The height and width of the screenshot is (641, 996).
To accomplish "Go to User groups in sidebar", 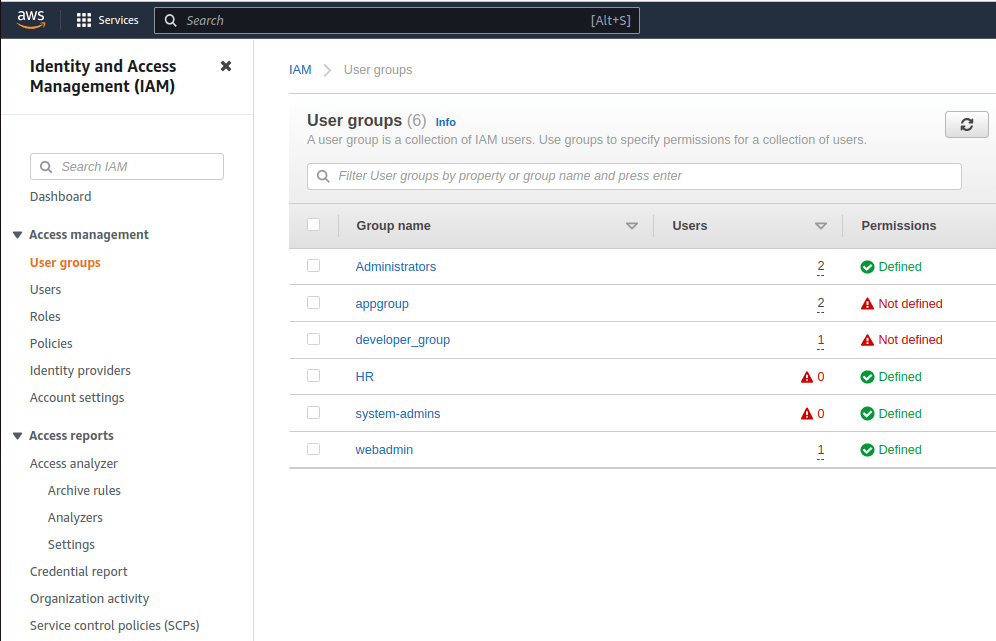I will (x=65, y=263).
